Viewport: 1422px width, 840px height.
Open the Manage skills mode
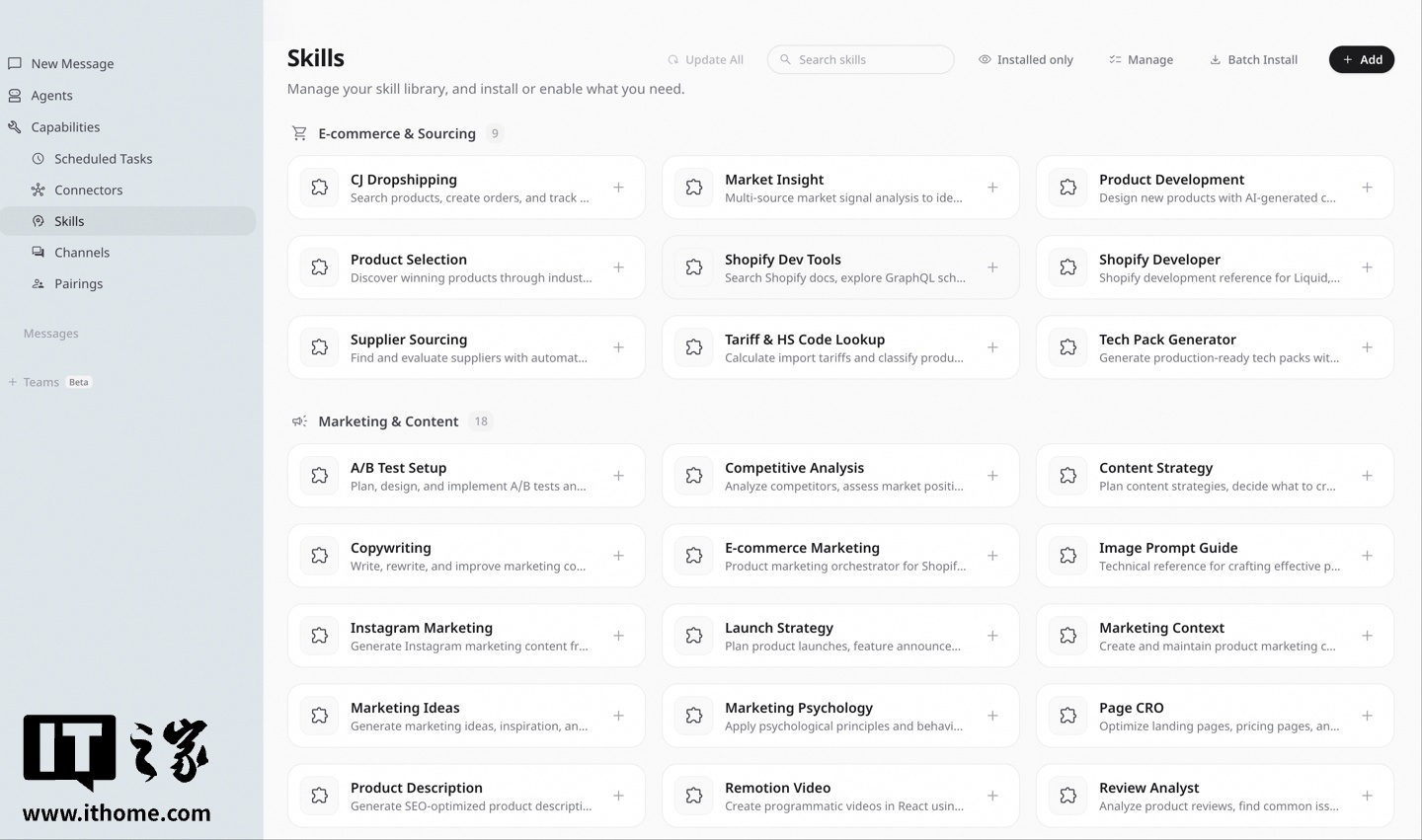(1141, 60)
